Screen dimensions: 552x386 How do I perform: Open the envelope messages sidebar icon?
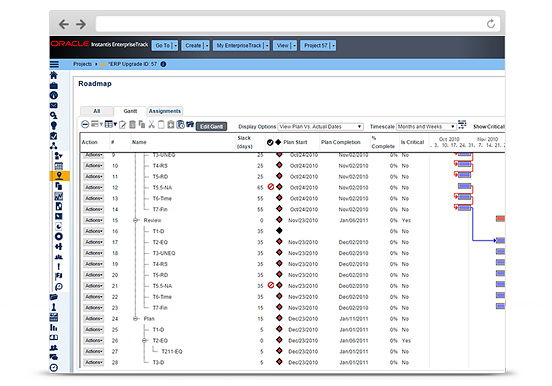tap(54, 105)
